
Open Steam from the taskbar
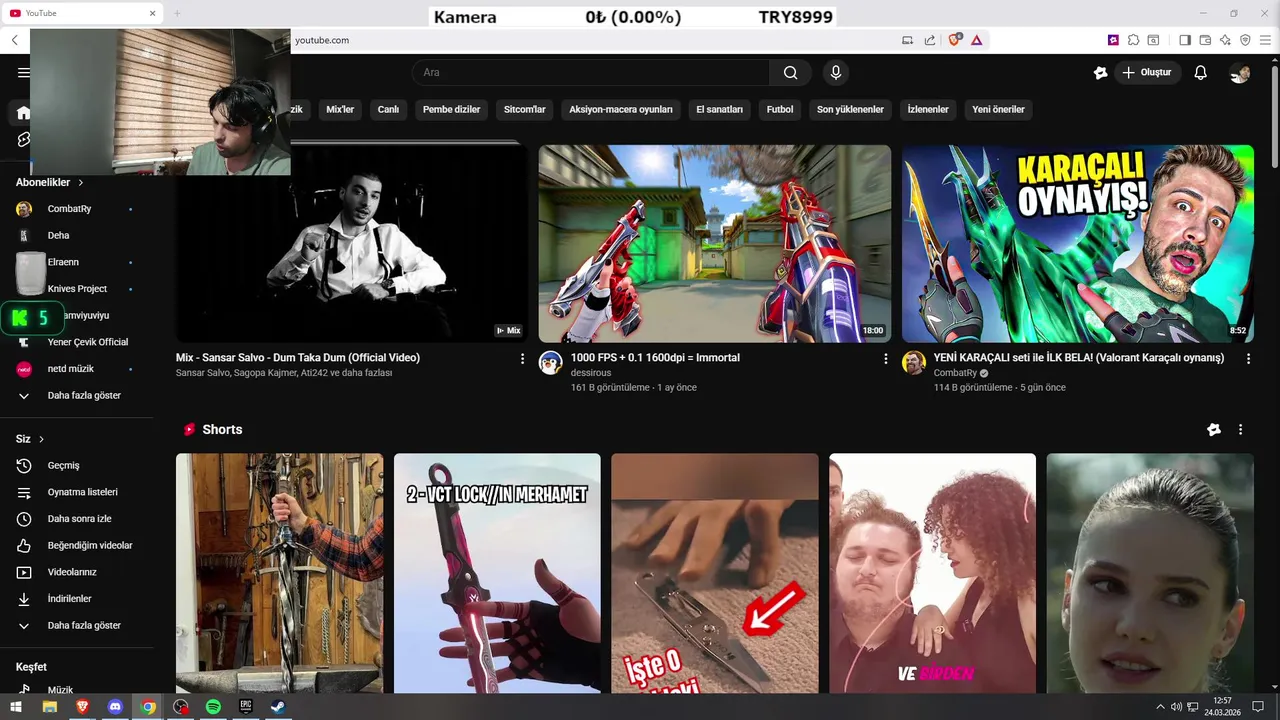278,707
